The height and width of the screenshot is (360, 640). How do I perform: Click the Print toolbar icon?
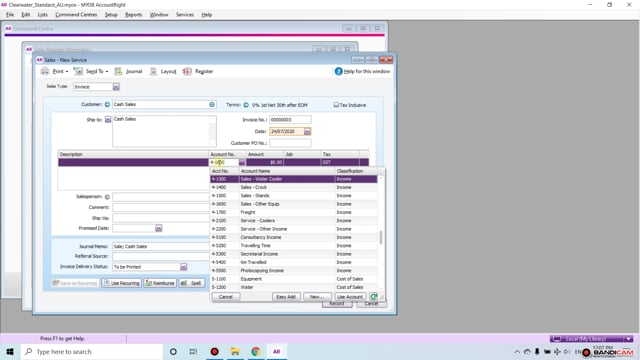[45, 71]
